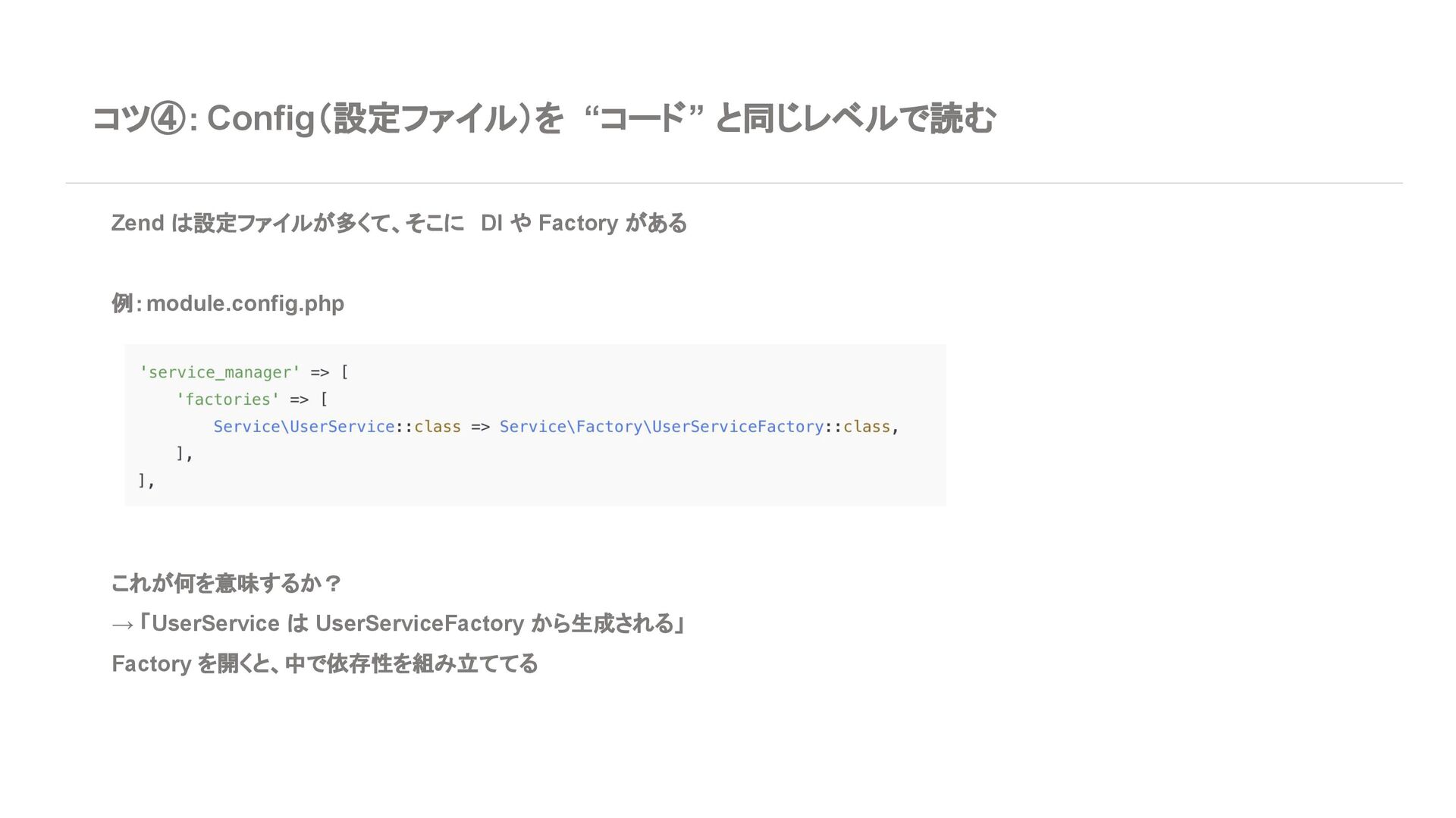This screenshot has width=1456, height=818.
Task: Select the 'factories' key in the code
Action: pos(227,400)
